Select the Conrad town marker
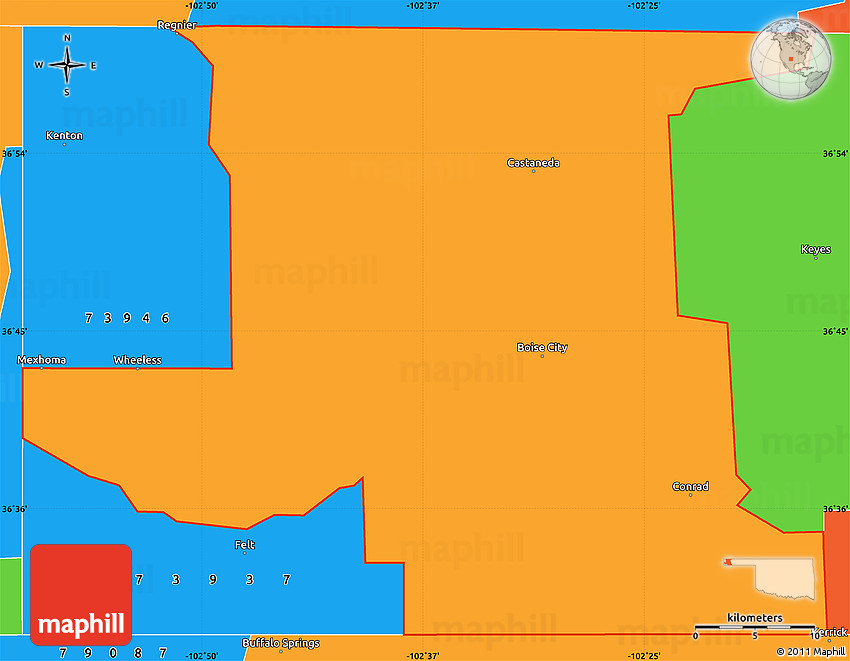Image resolution: width=850 pixels, height=661 pixels. [690, 495]
